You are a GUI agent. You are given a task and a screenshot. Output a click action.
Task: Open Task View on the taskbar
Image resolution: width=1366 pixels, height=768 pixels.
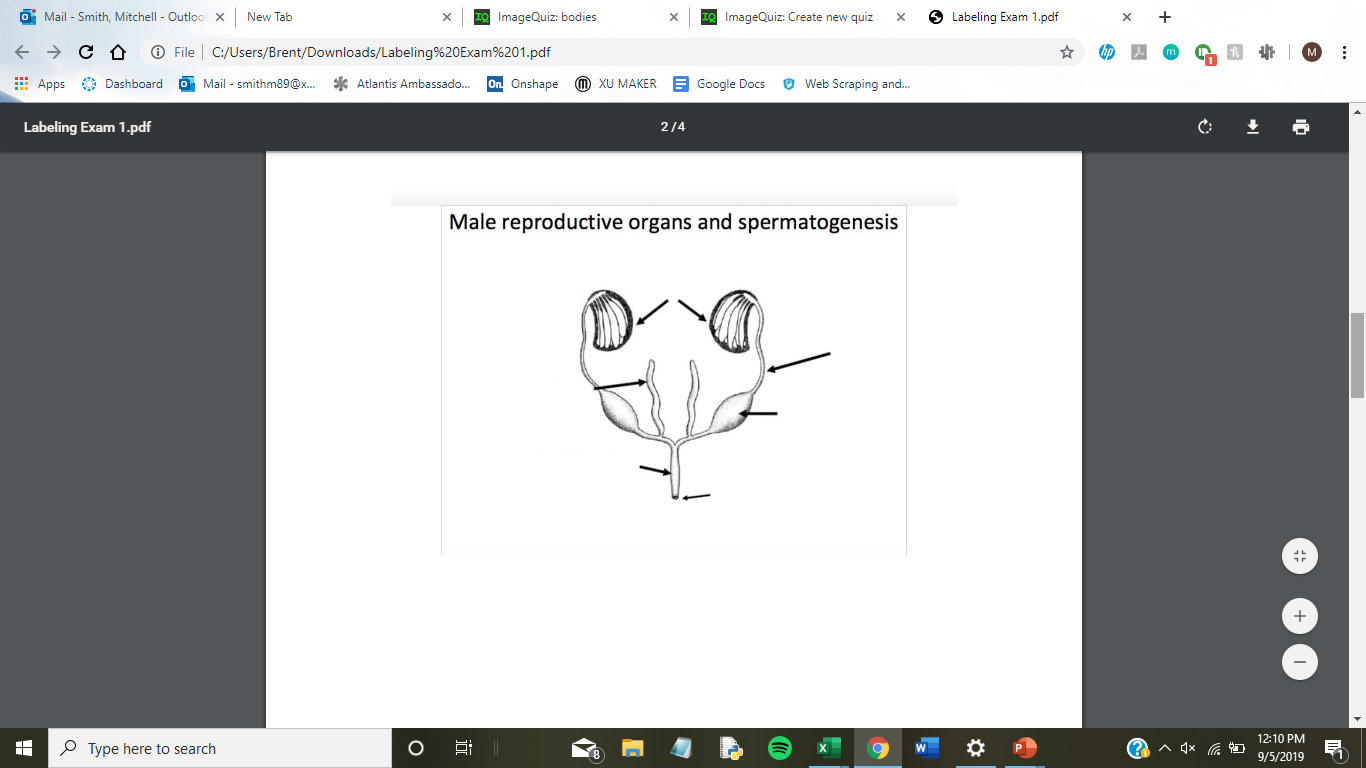(463, 748)
